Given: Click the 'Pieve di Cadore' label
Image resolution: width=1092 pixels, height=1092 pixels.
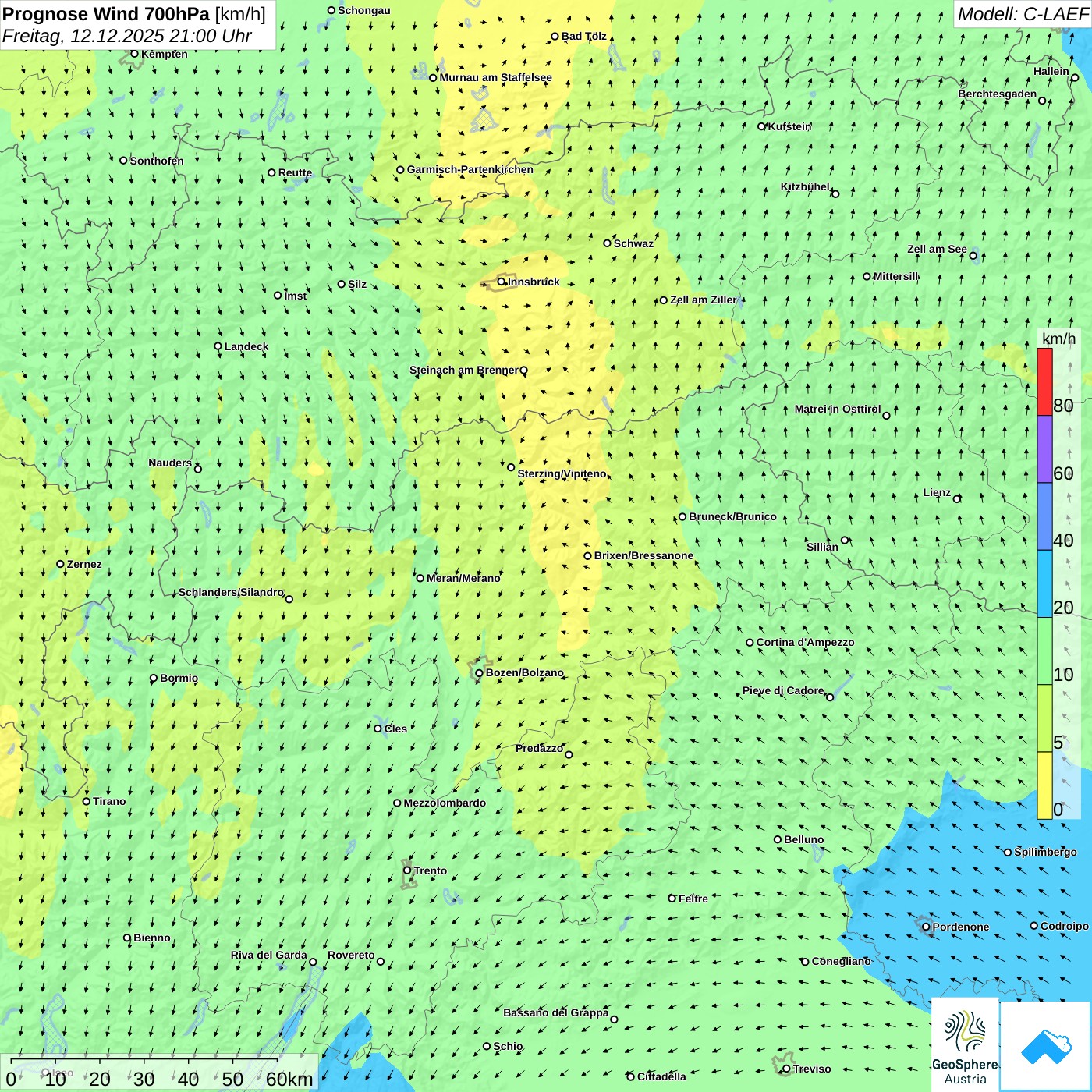Looking at the screenshot, I should [x=783, y=690].
